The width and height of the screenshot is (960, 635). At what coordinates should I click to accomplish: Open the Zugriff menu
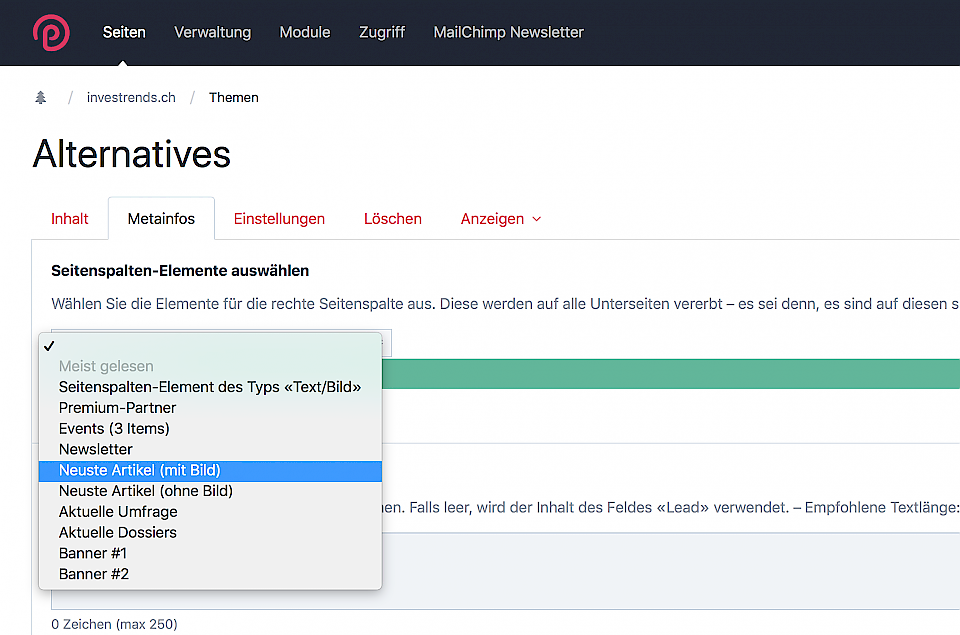(382, 32)
